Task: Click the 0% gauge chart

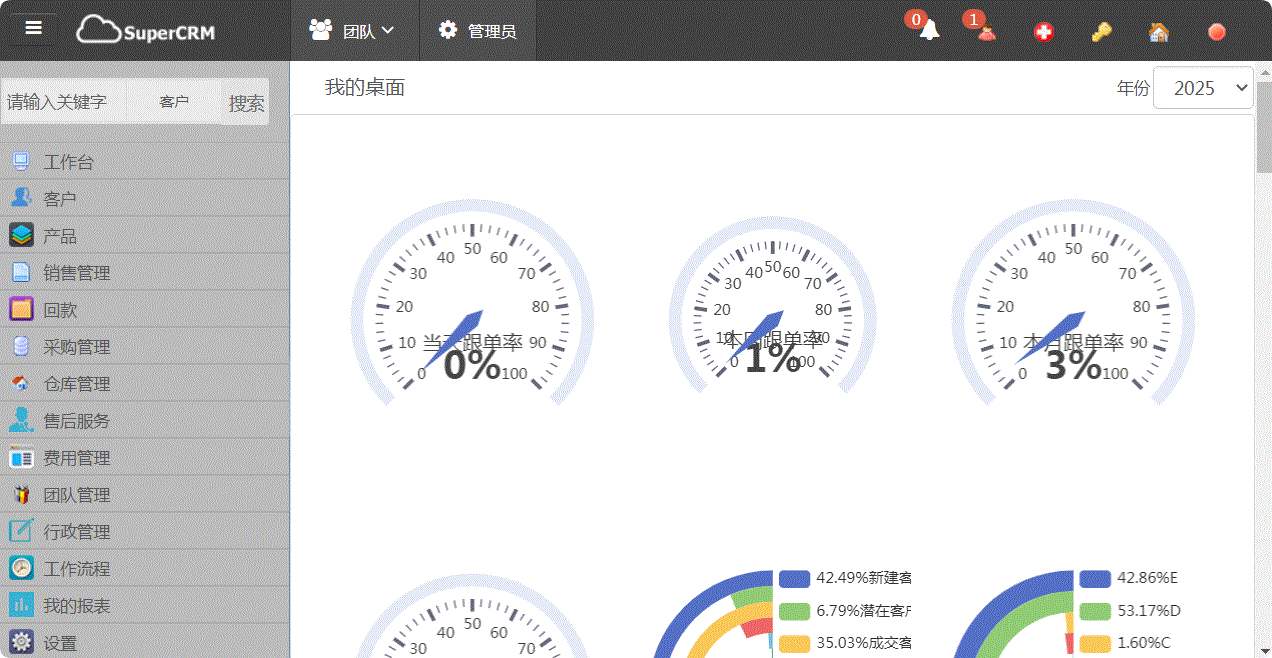Action: (x=472, y=304)
